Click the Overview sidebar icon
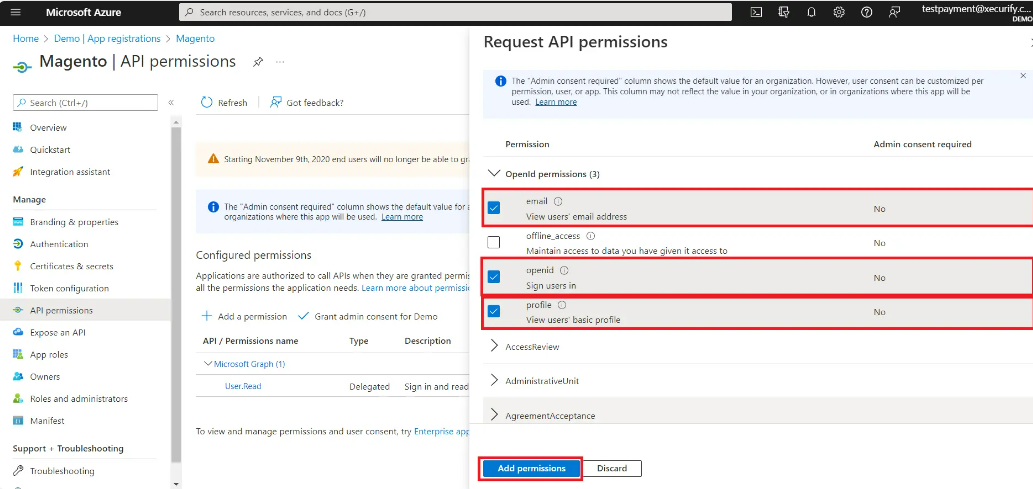This screenshot has height=489, width=1033. (18, 127)
